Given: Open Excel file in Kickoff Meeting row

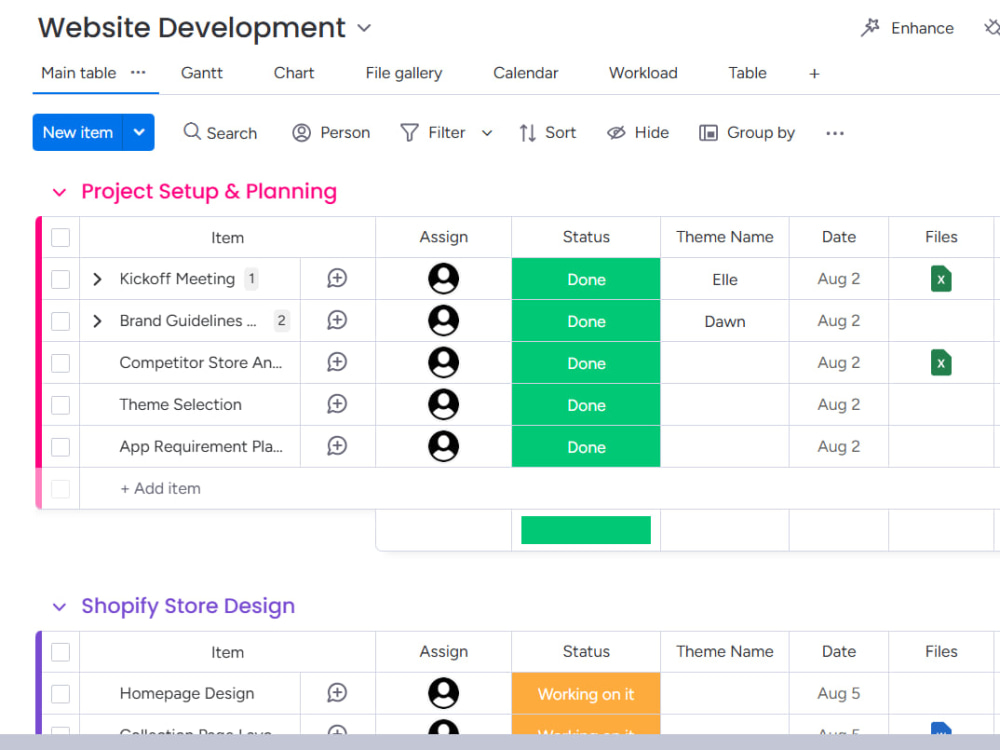Looking at the screenshot, I should [x=941, y=279].
